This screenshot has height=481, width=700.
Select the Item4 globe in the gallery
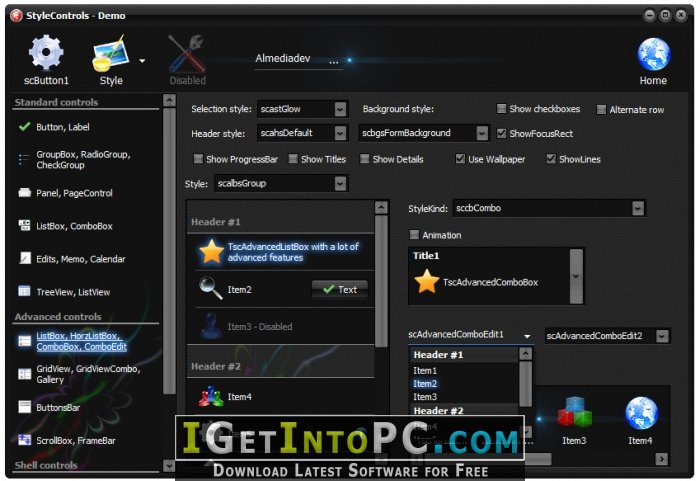point(641,413)
